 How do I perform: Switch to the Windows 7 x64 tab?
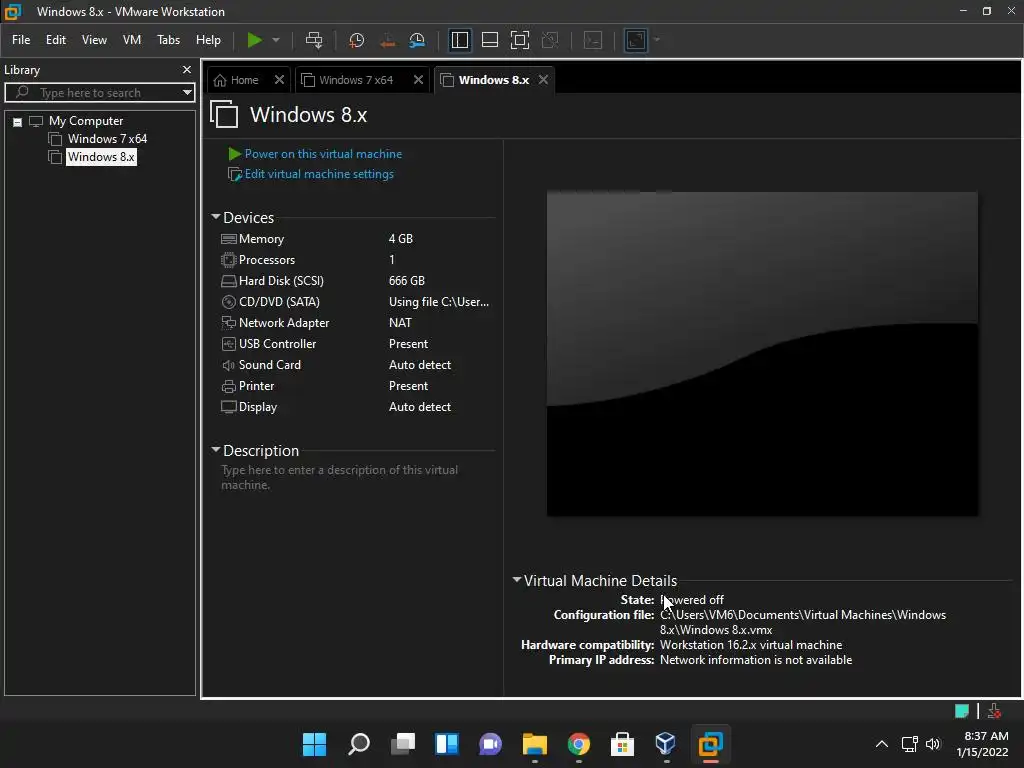tap(357, 80)
